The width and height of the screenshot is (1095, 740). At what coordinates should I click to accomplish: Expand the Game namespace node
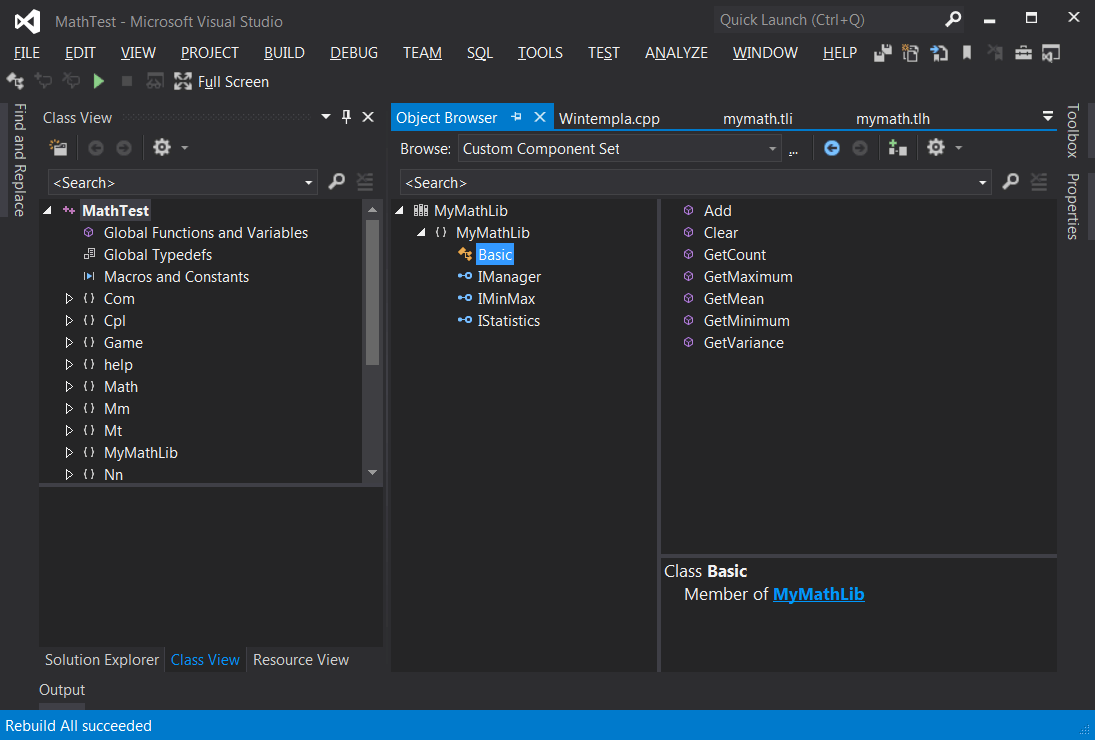point(68,343)
